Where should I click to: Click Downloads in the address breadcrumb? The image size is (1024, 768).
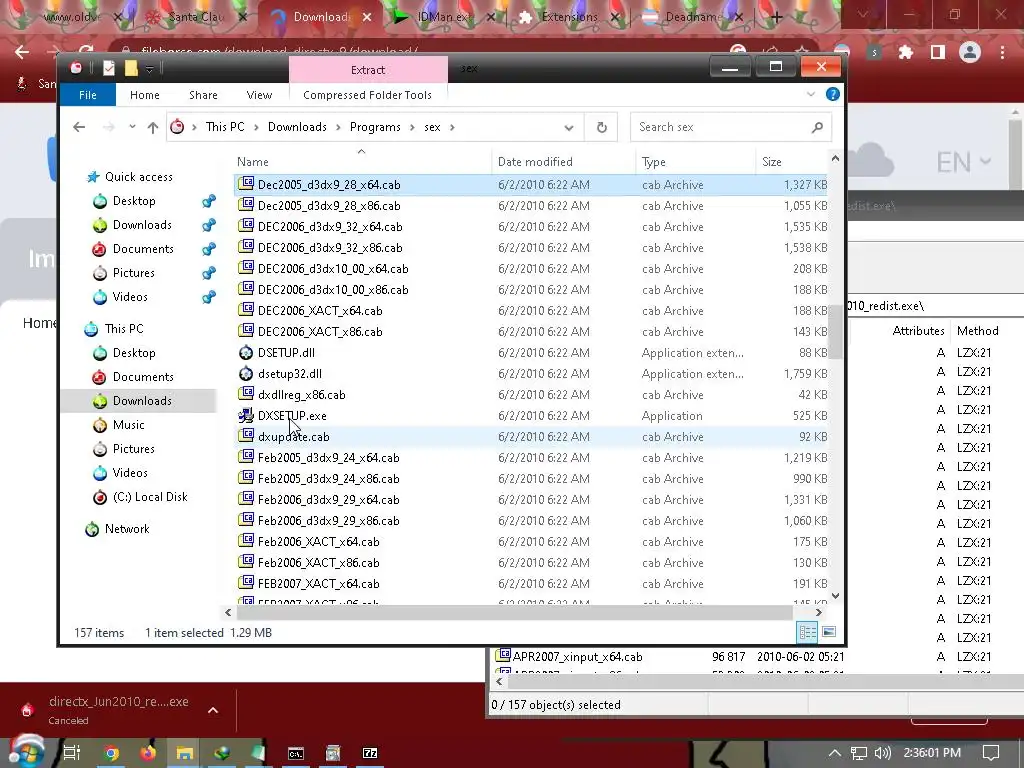coord(297,127)
